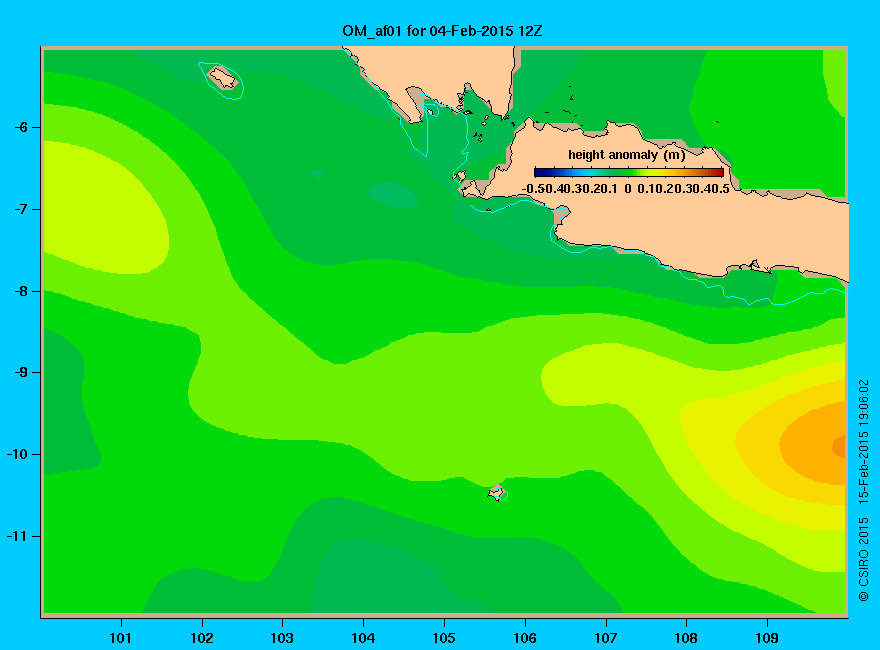Click longitude label 105 on the axis
The width and height of the screenshot is (880, 650).
pyautogui.click(x=444, y=638)
